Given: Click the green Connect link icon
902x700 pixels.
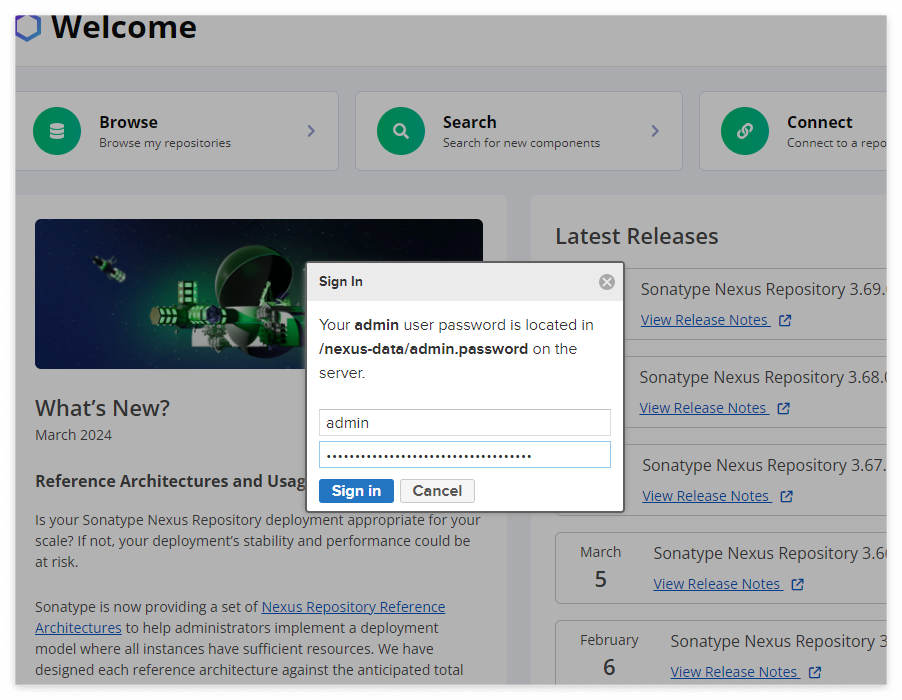Looking at the screenshot, I should (745, 131).
